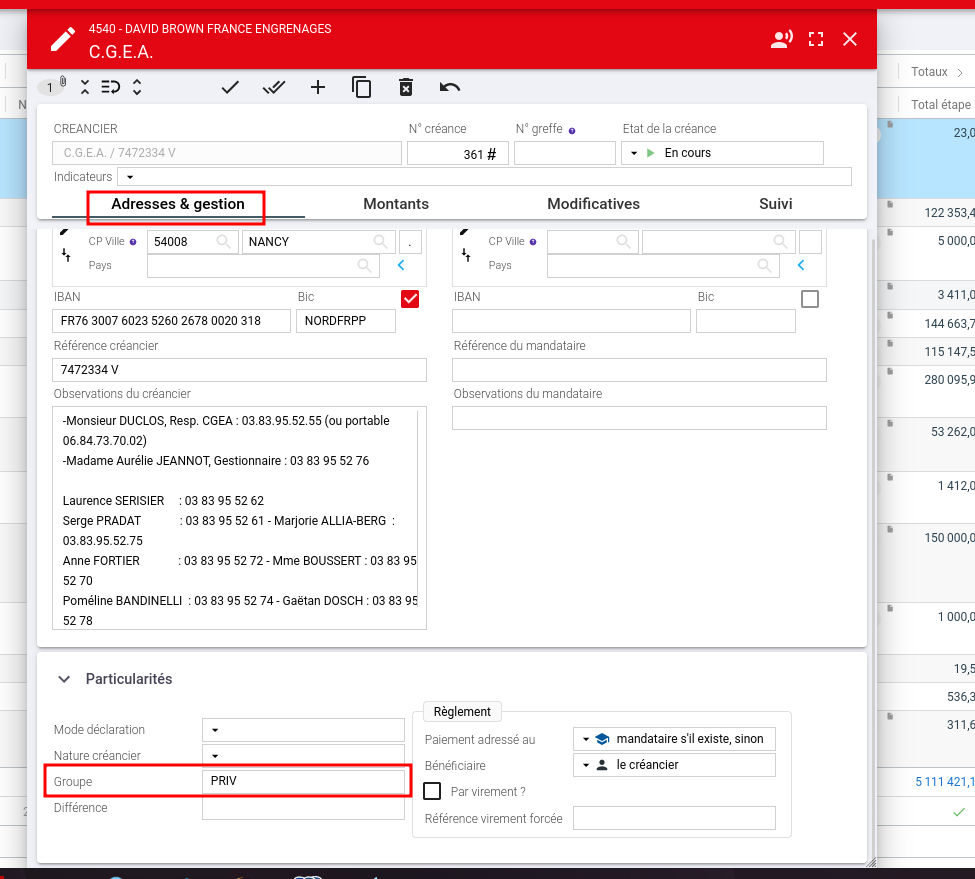Duplicate the record with copy icon
975x879 pixels.
[x=361, y=87]
